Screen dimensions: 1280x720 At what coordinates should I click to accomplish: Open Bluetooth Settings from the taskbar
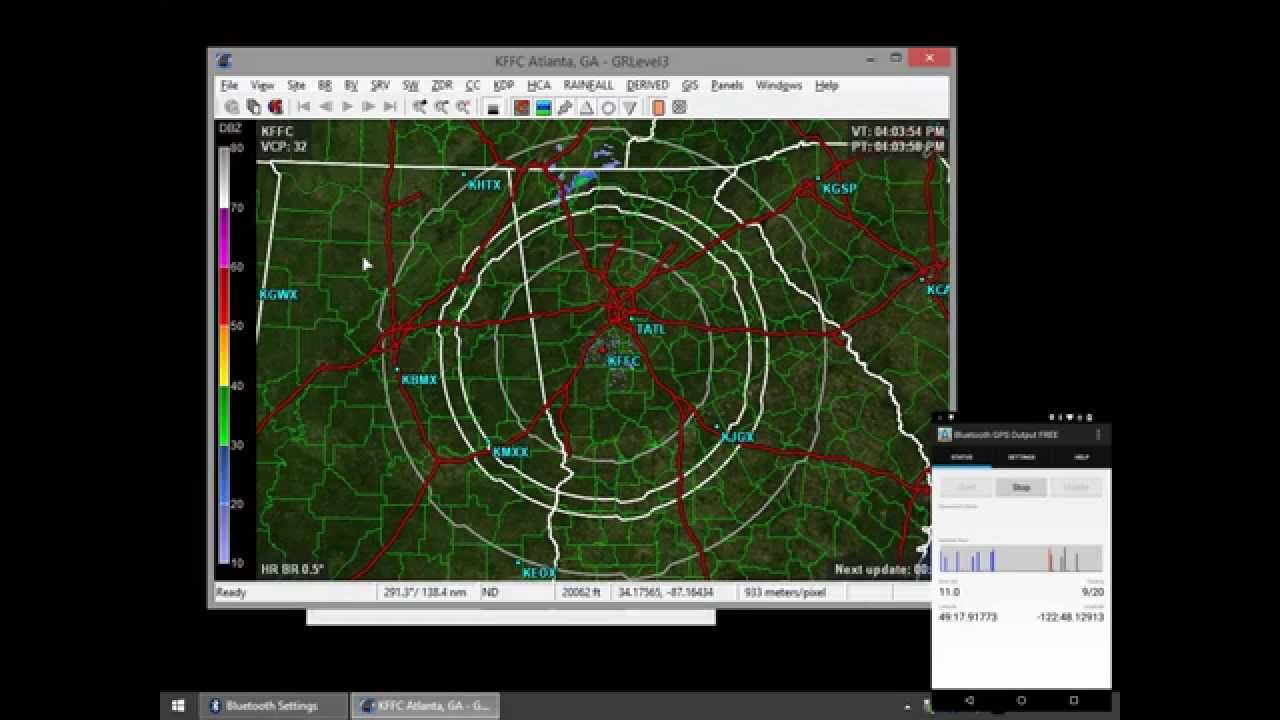point(274,706)
